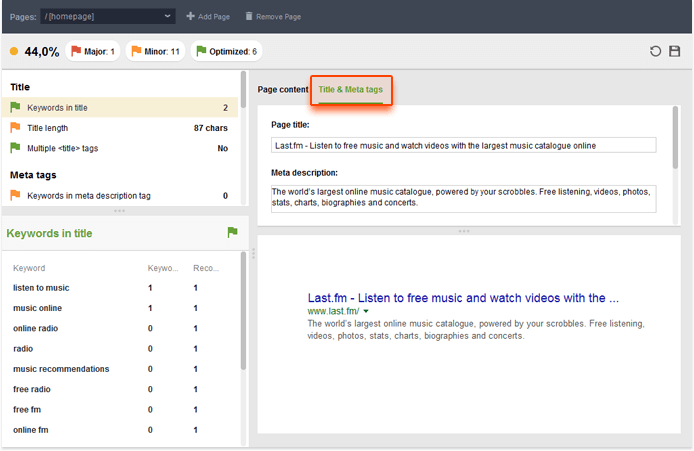694x451 pixels.
Task: Toggle the Minor: 11 filter
Action: (x=155, y=51)
